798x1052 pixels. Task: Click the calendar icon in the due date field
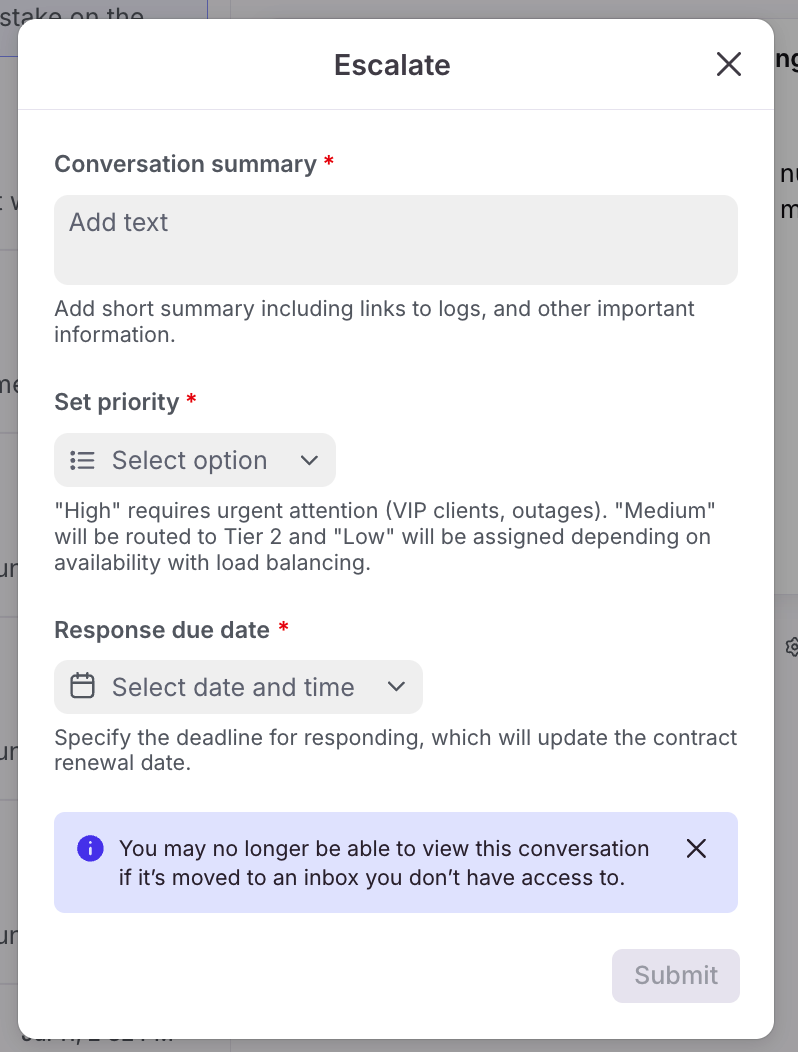pos(82,687)
